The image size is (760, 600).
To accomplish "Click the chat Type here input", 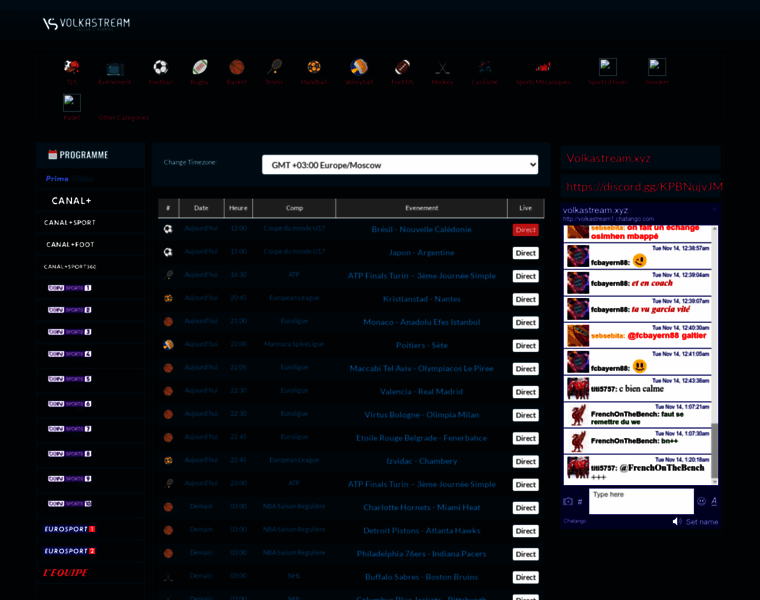I will click(x=641, y=501).
